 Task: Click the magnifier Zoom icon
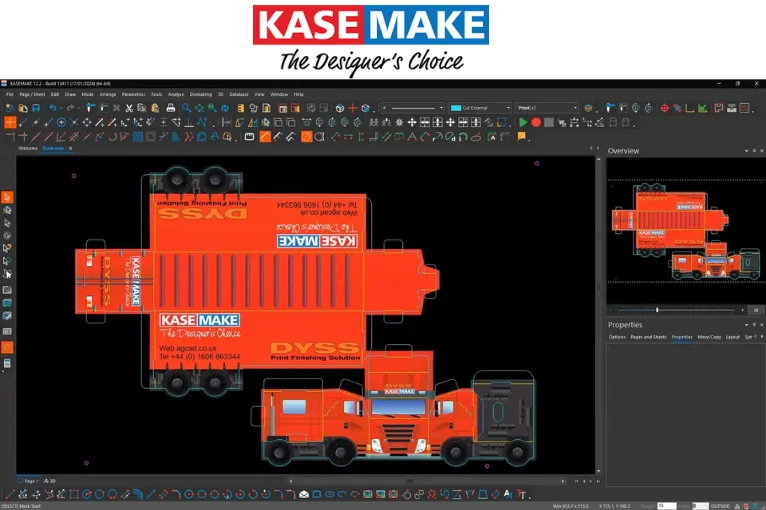pos(185,108)
